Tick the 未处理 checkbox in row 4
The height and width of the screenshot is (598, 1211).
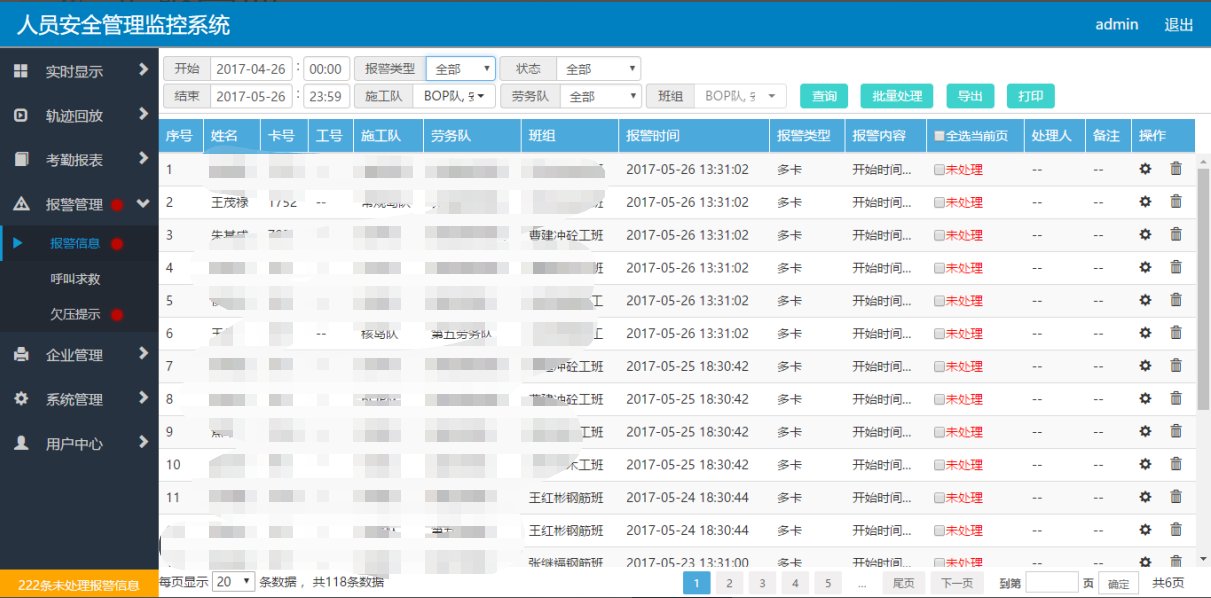point(939,268)
